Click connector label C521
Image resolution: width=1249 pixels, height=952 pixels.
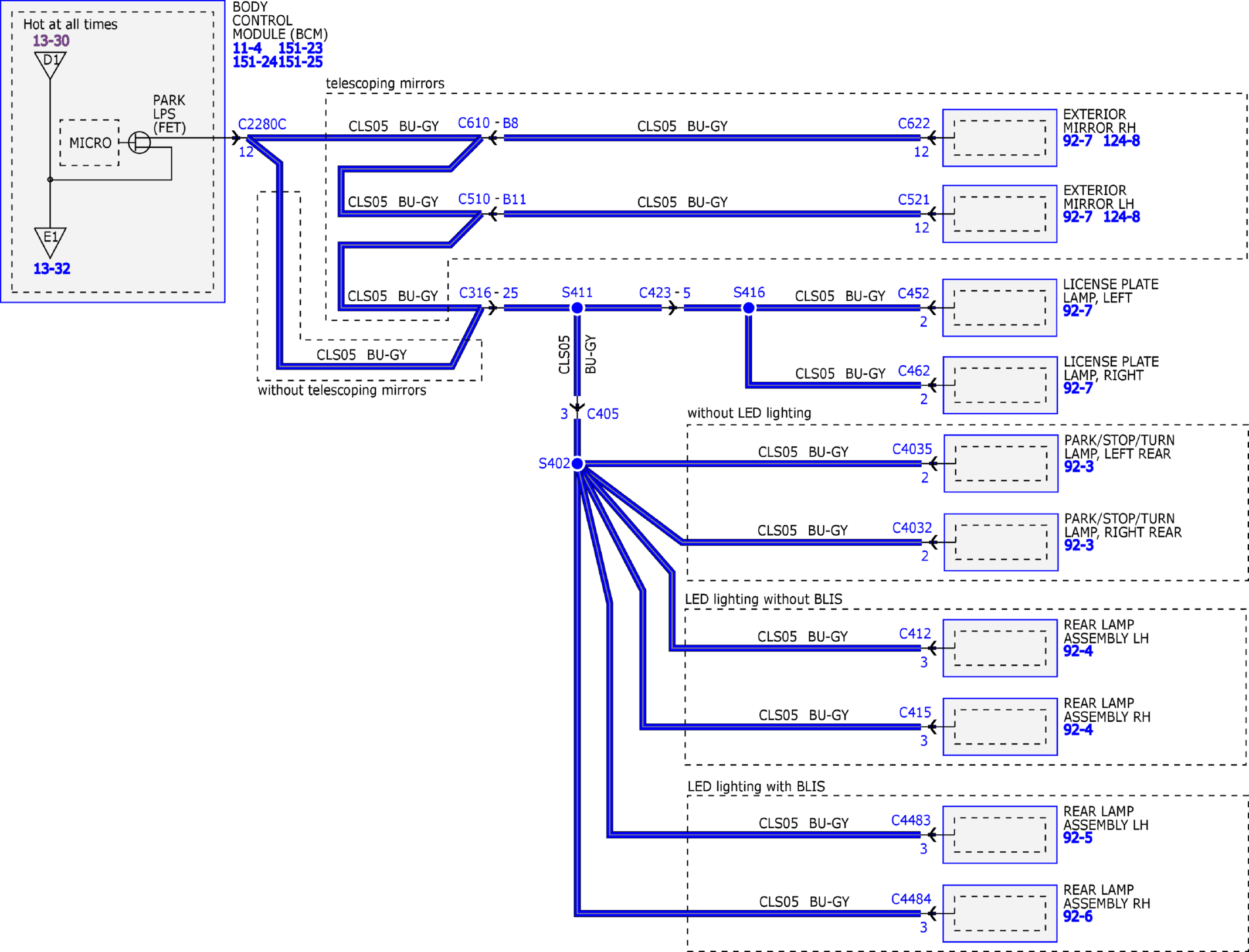click(914, 200)
